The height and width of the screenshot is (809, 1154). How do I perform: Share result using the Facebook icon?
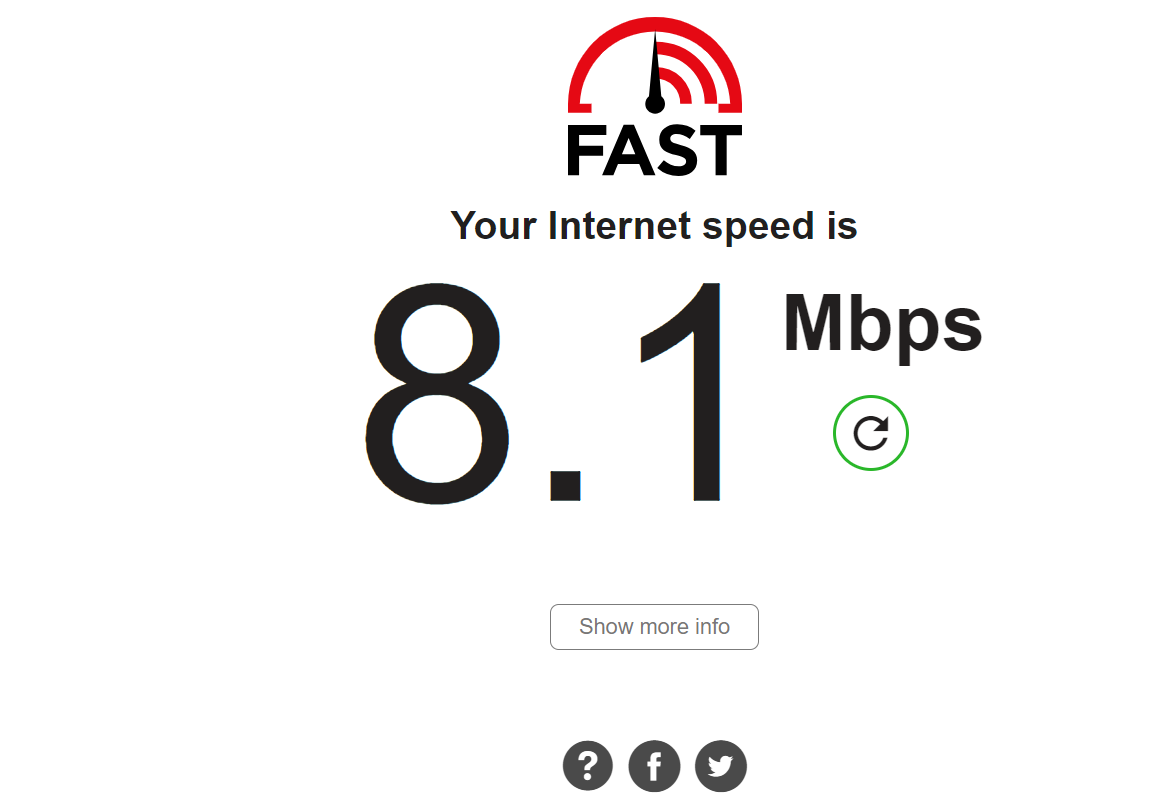pos(654,766)
